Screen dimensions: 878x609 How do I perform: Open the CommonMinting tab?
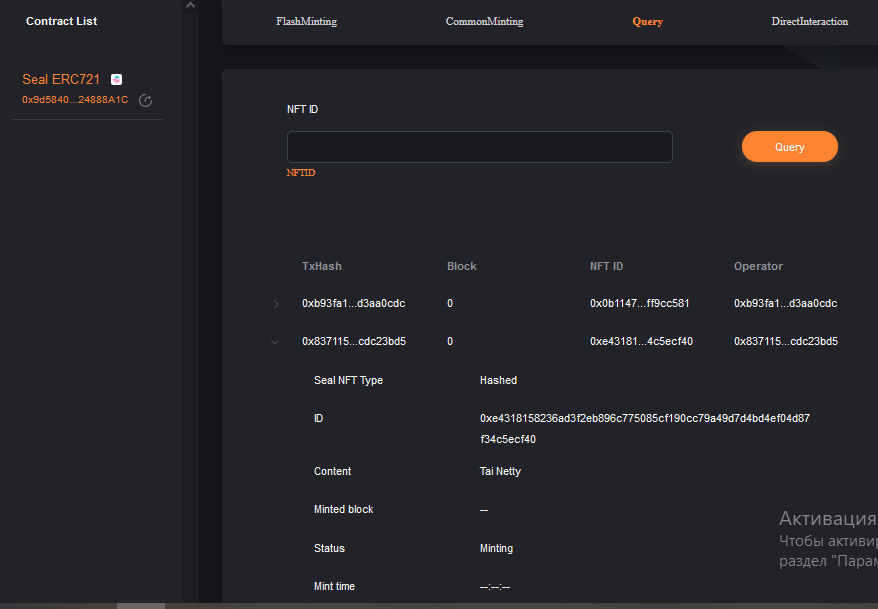tap(484, 21)
